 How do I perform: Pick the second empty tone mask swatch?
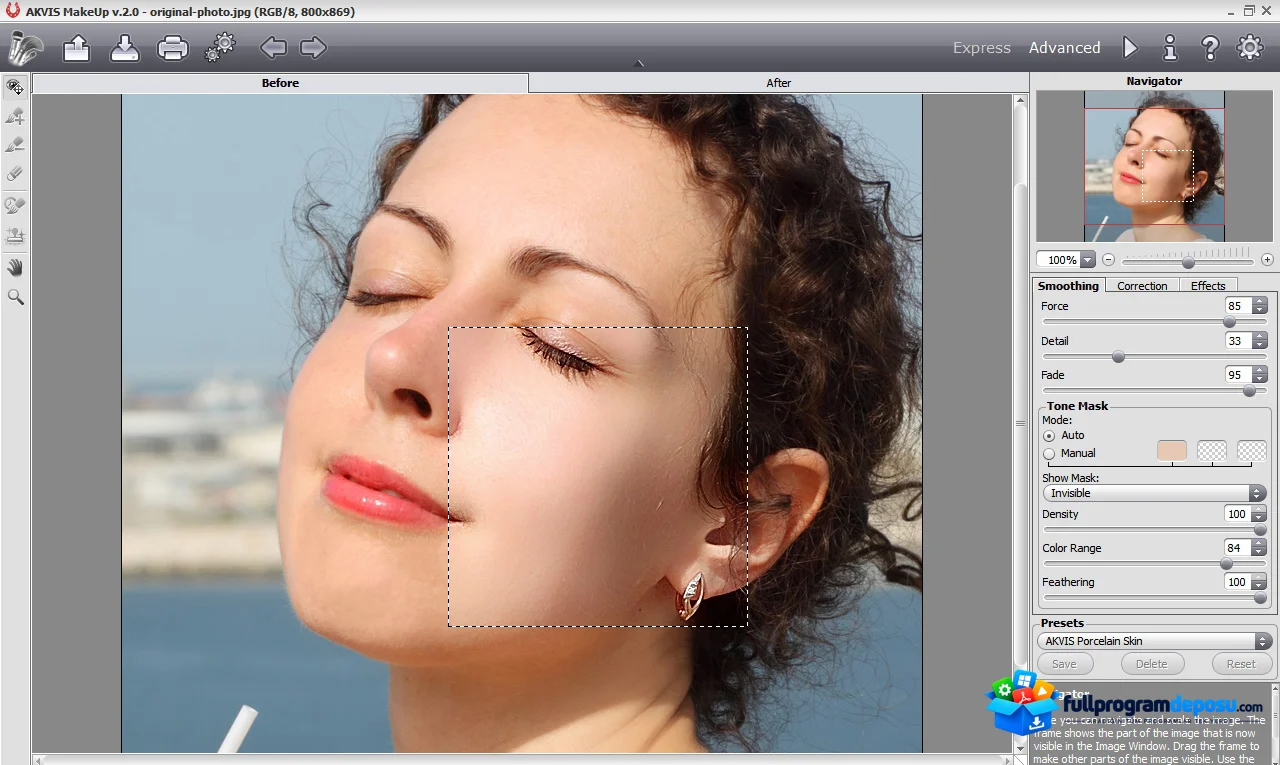[x=1212, y=451]
